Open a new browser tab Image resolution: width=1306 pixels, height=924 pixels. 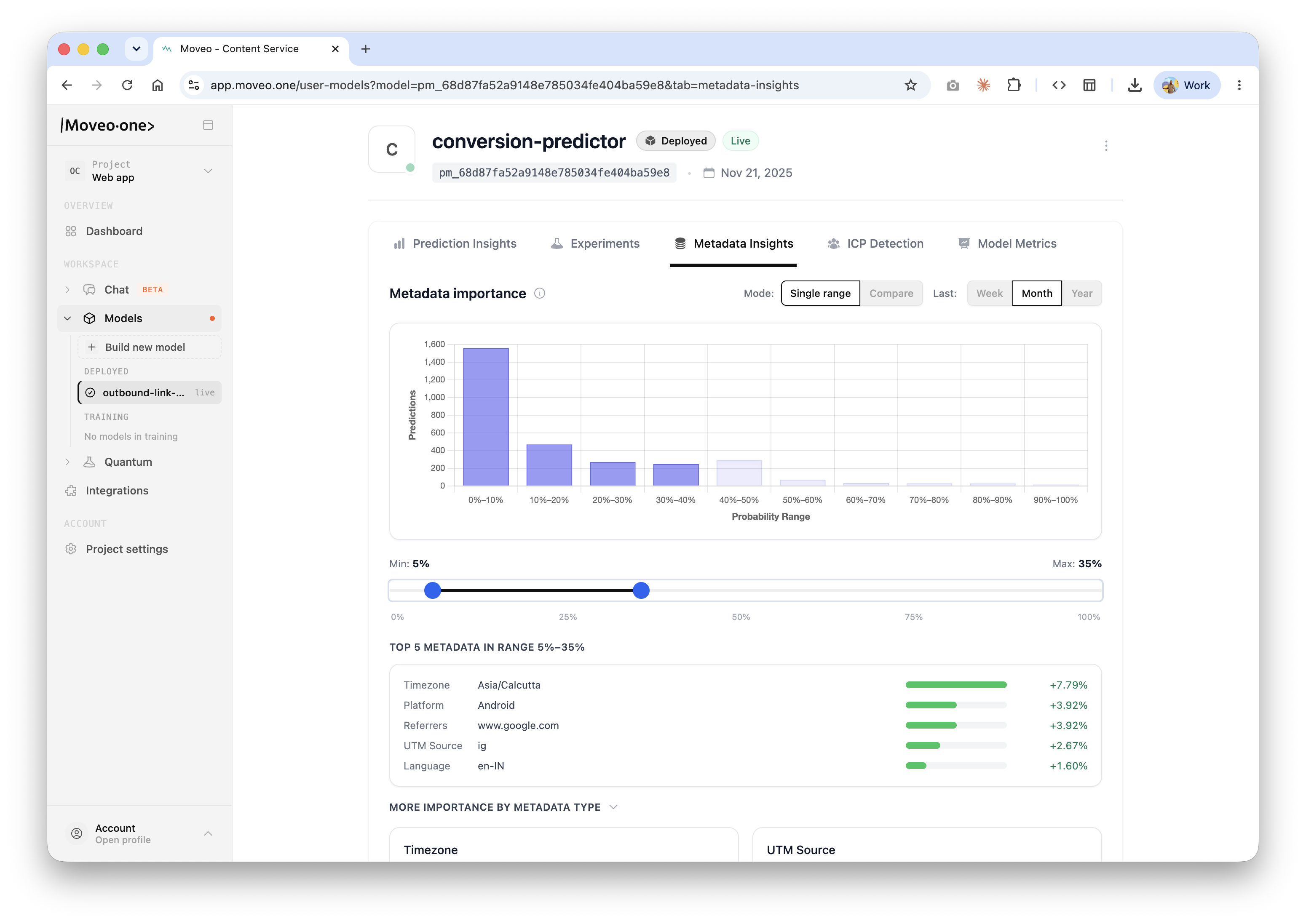click(x=365, y=49)
